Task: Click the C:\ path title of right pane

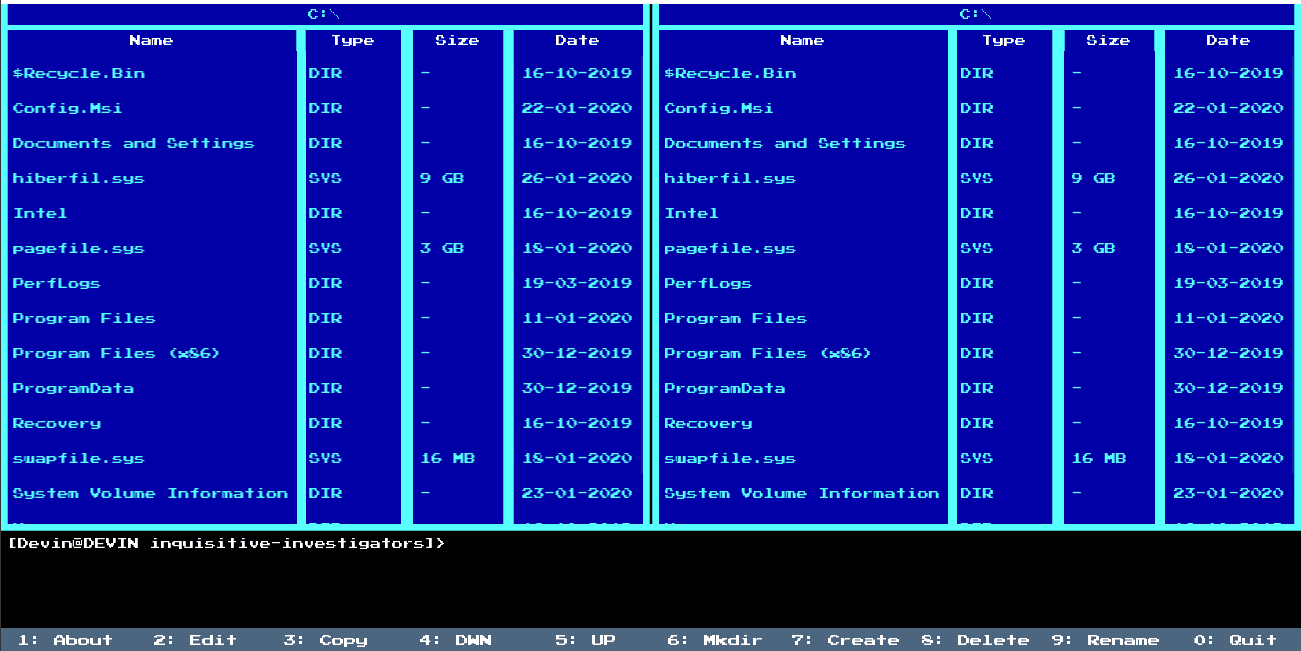Action: (976, 14)
